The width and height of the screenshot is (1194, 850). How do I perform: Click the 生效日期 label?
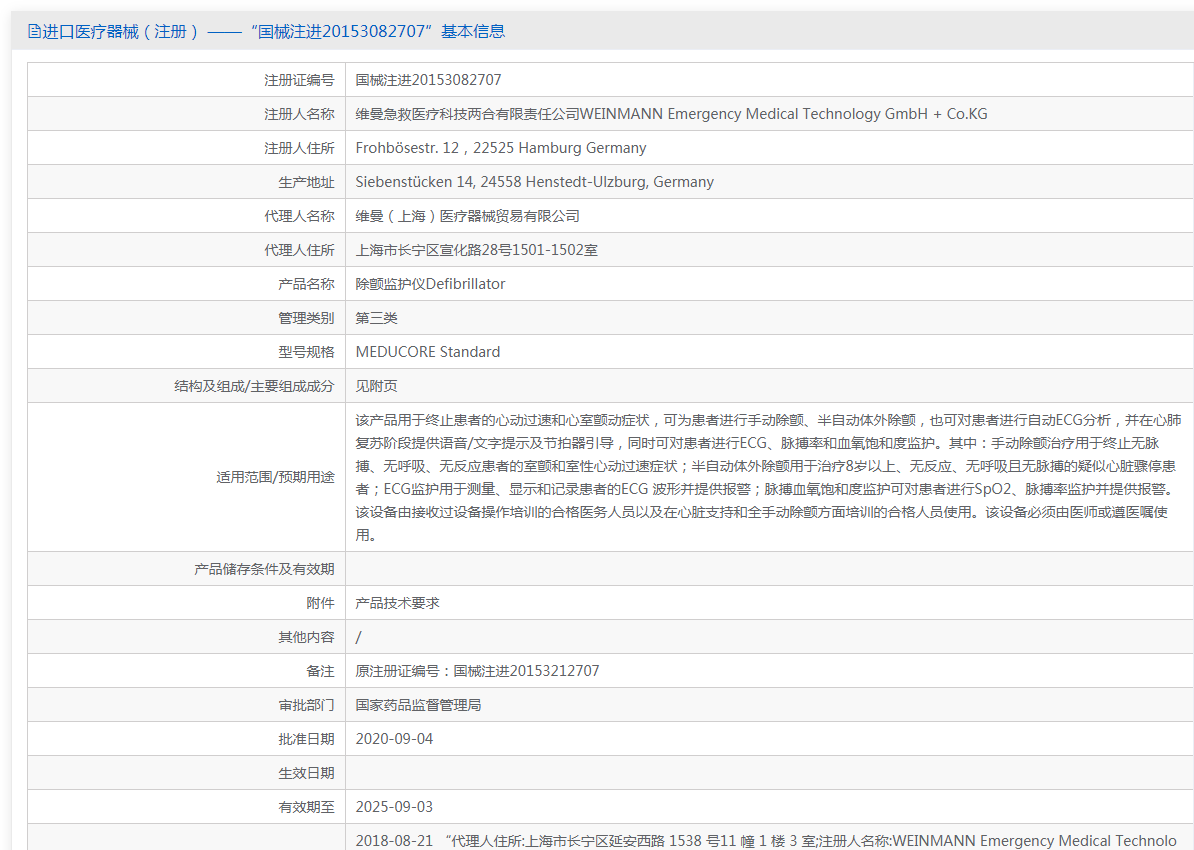(306, 773)
